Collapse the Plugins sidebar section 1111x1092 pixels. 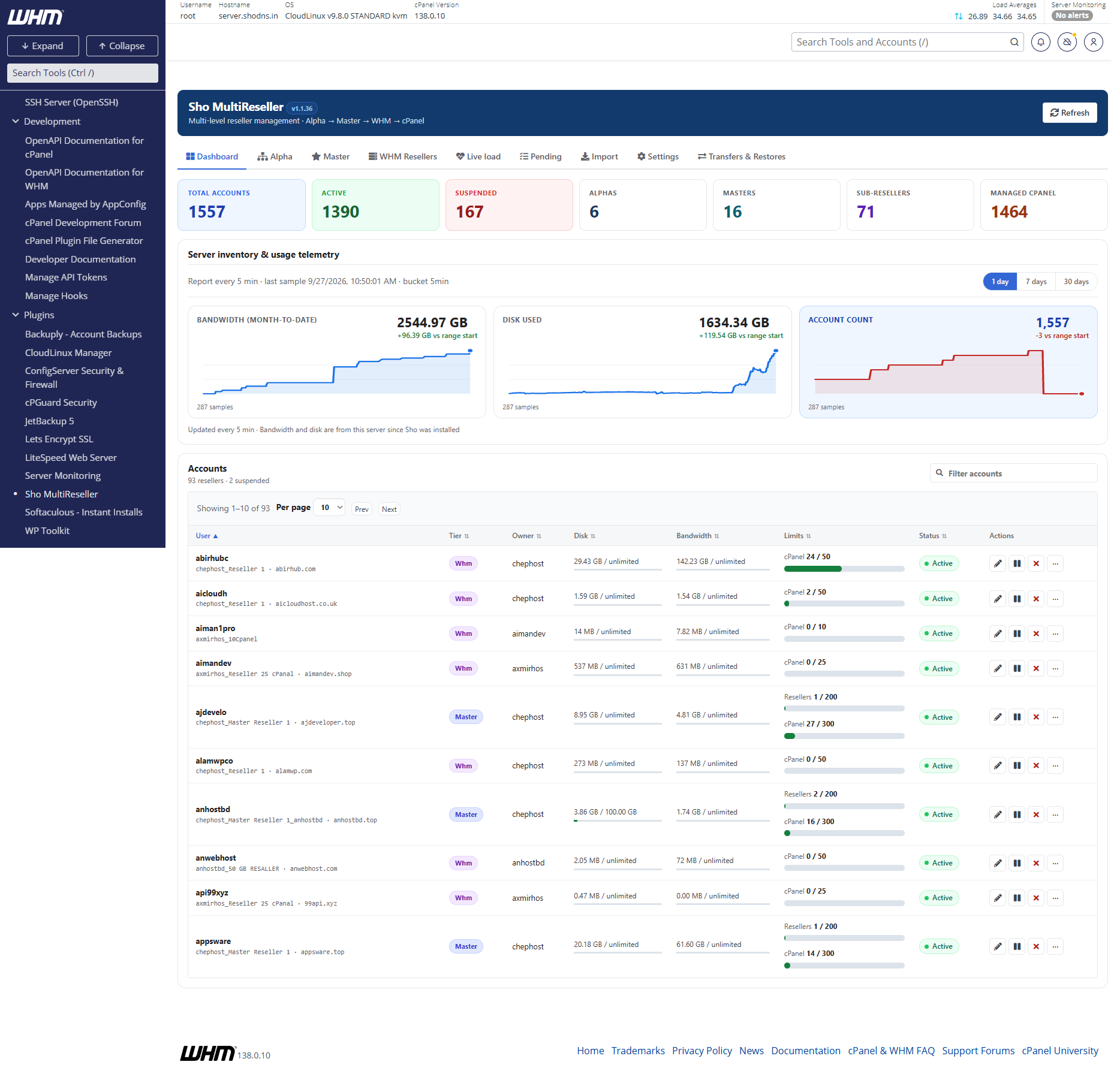point(16,315)
